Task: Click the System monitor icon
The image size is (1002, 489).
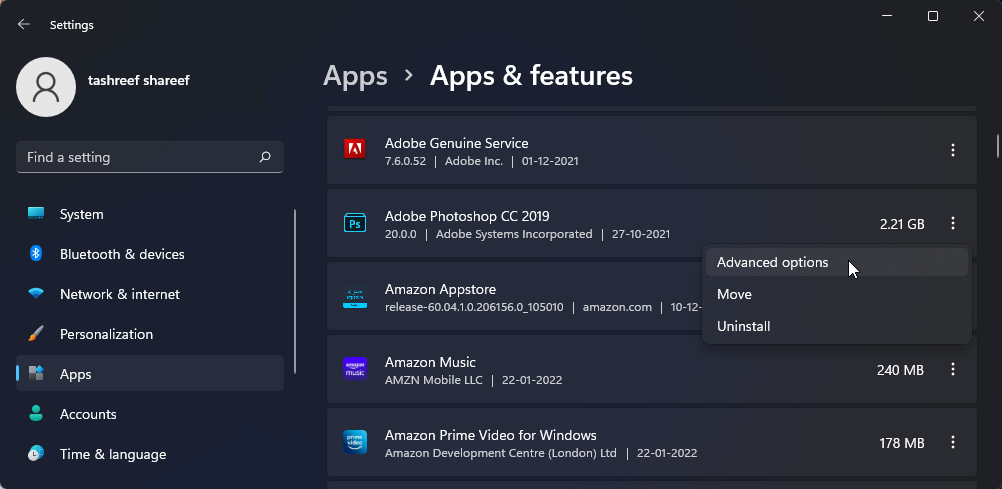Action: pyautogui.click(x=36, y=213)
